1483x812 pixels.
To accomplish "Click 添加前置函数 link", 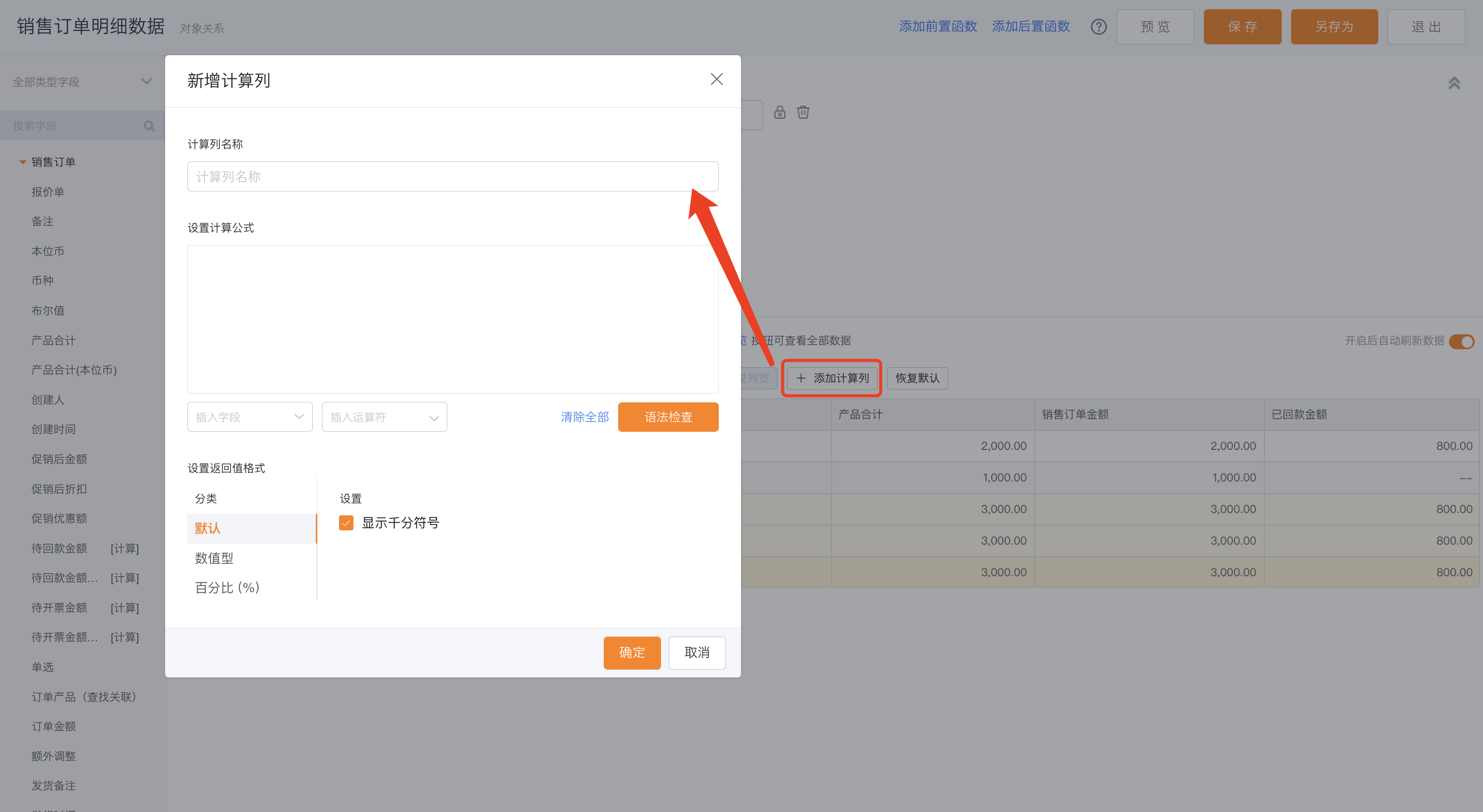I will click(939, 26).
